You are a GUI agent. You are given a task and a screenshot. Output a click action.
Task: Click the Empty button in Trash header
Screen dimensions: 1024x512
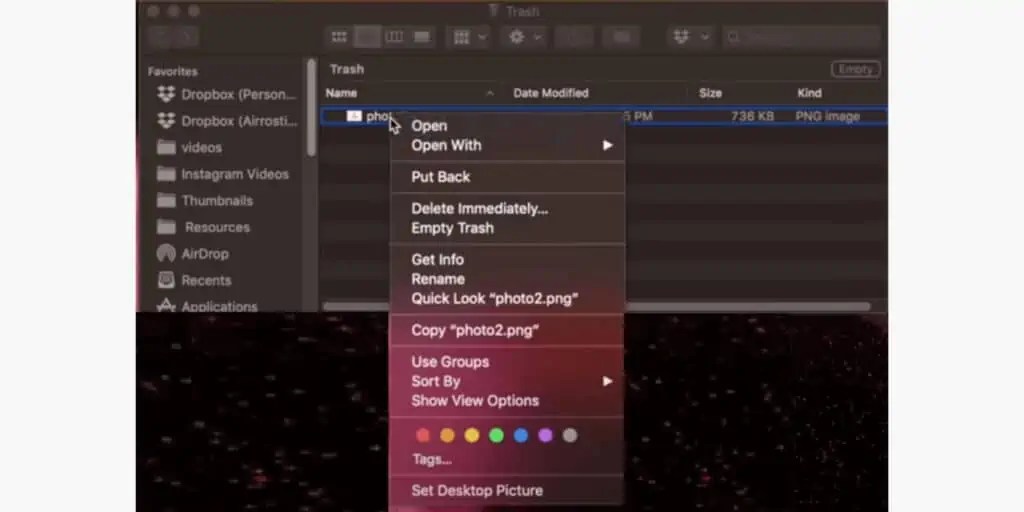(856, 69)
